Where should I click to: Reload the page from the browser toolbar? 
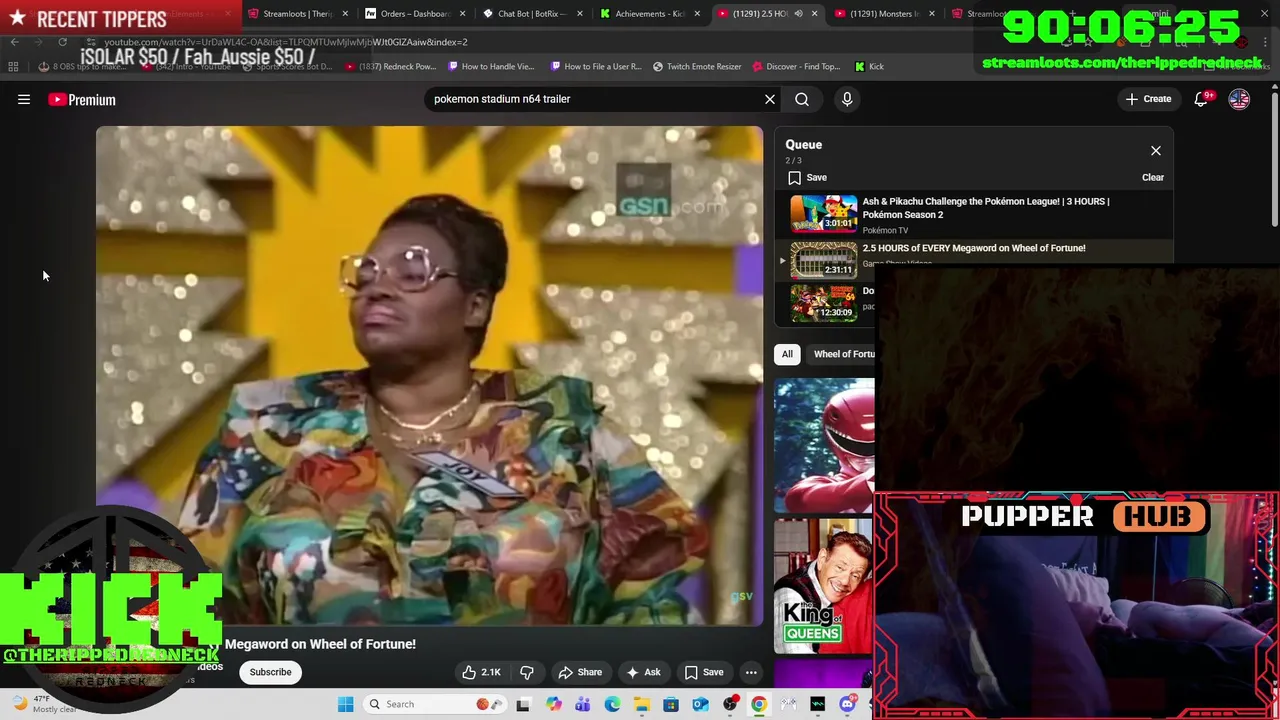(62, 42)
